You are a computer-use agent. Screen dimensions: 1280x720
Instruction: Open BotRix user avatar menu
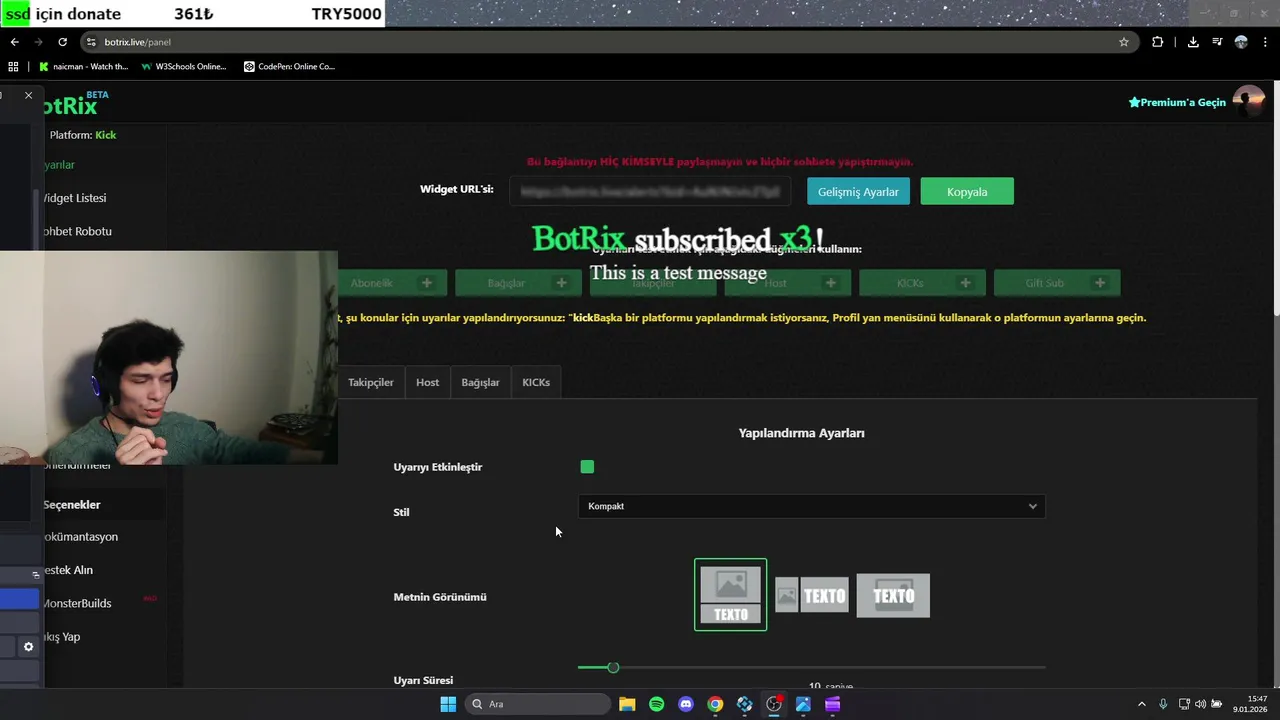(x=1248, y=102)
